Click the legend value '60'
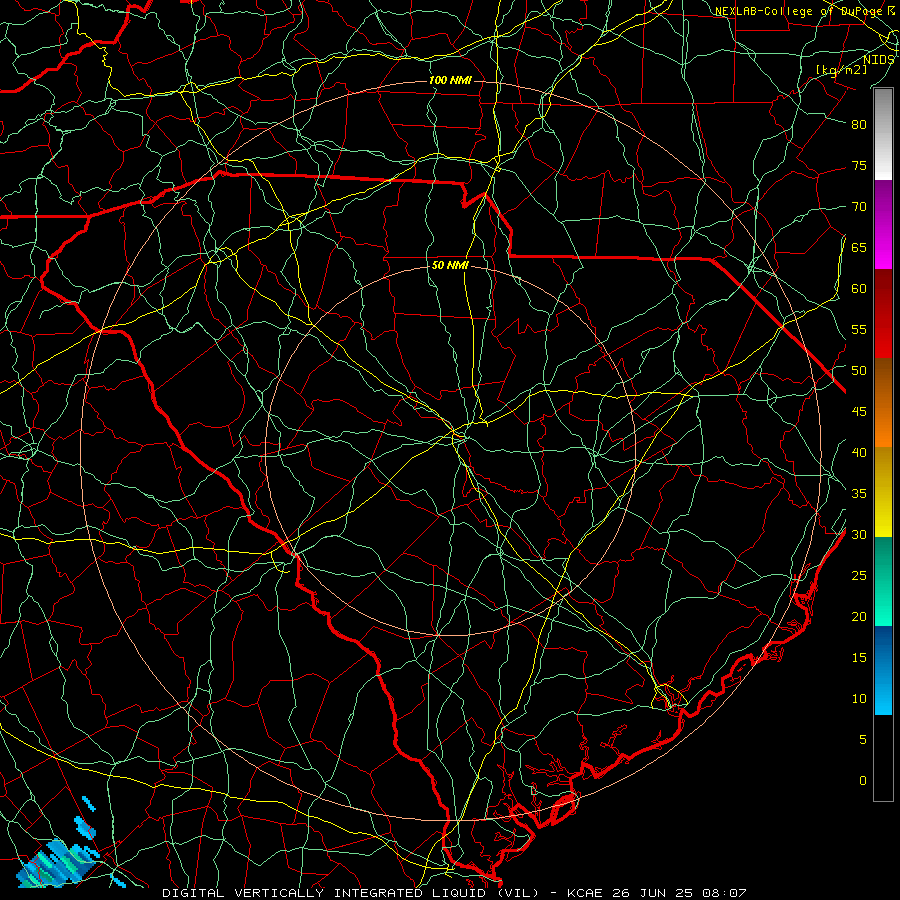Screen dimensions: 900x900 [x=859, y=289]
